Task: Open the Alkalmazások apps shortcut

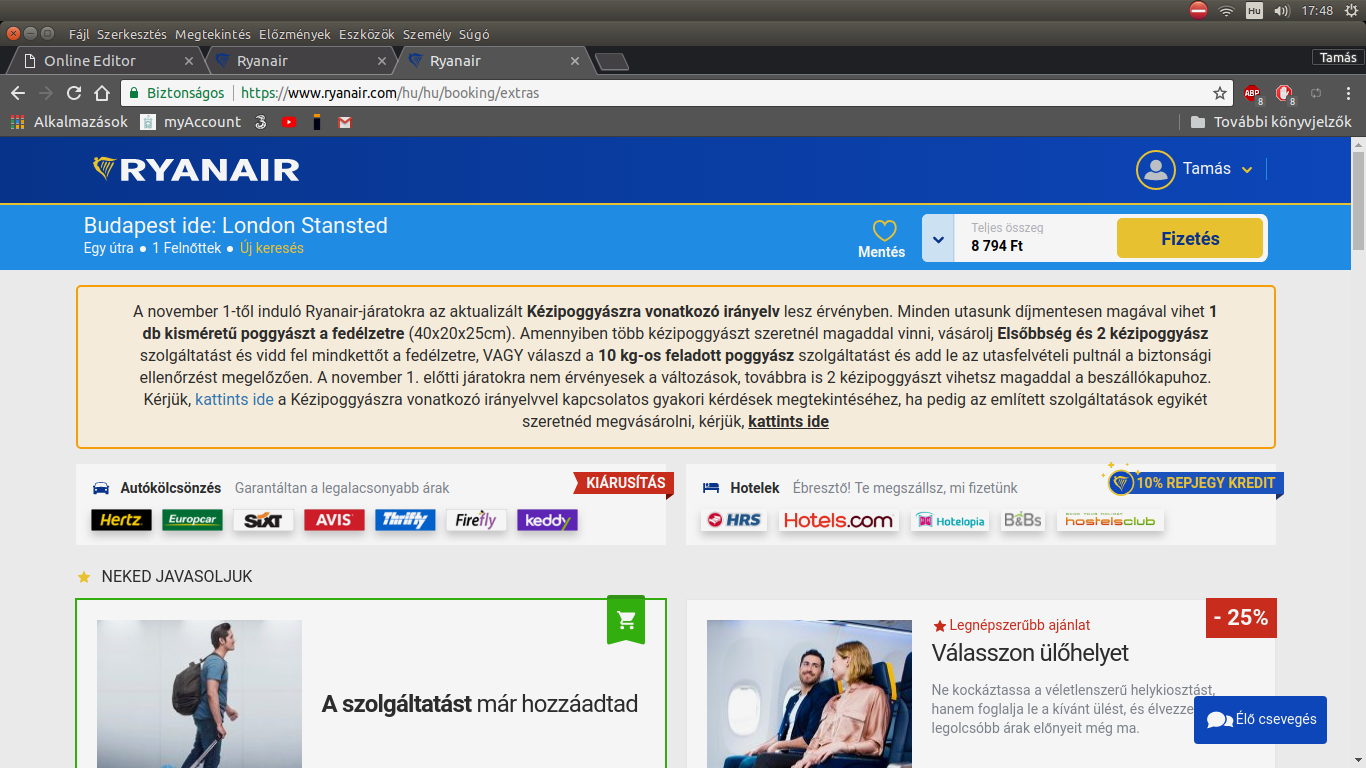Action: [x=69, y=122]
